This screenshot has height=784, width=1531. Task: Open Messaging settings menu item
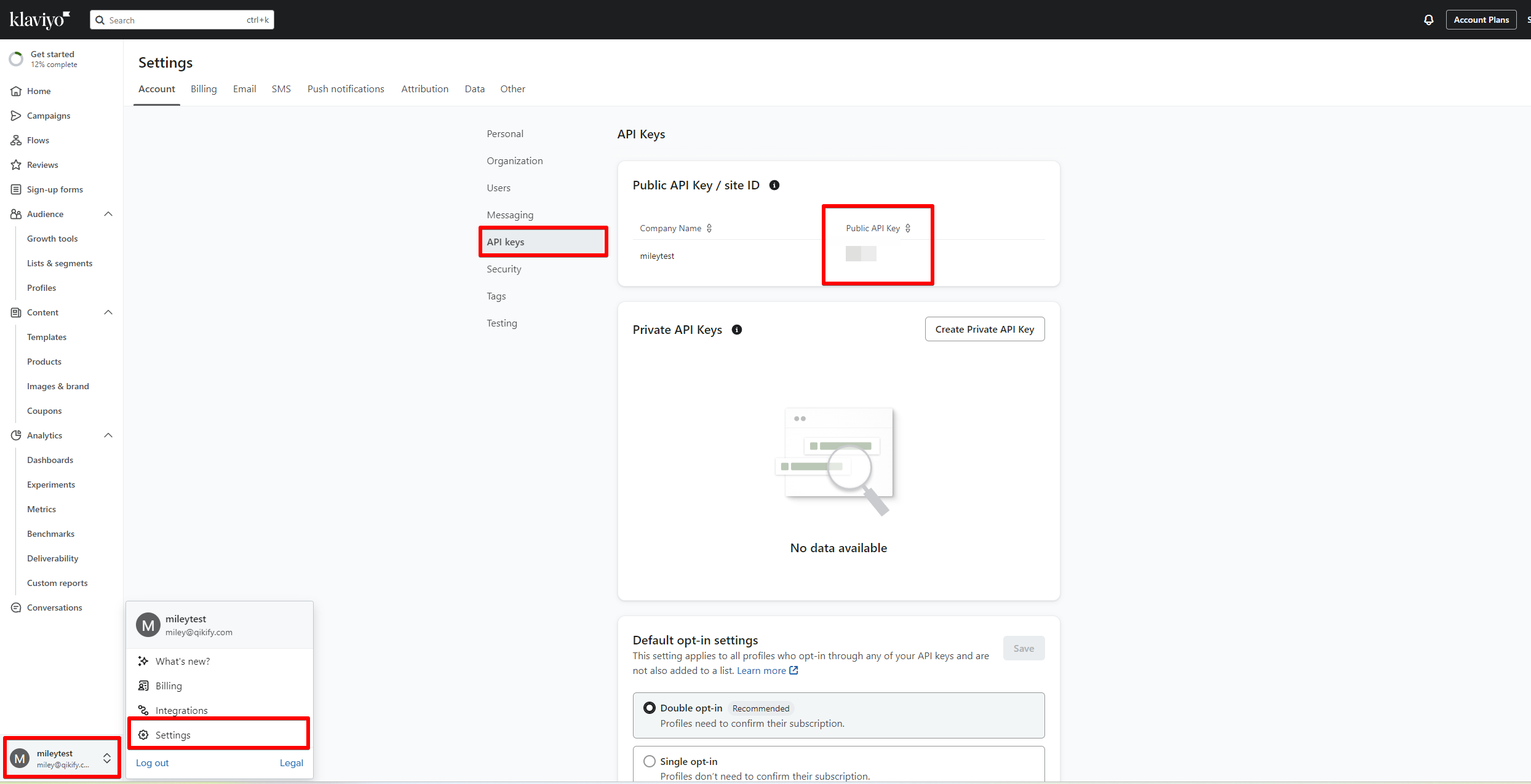click(x=510, y=215)
